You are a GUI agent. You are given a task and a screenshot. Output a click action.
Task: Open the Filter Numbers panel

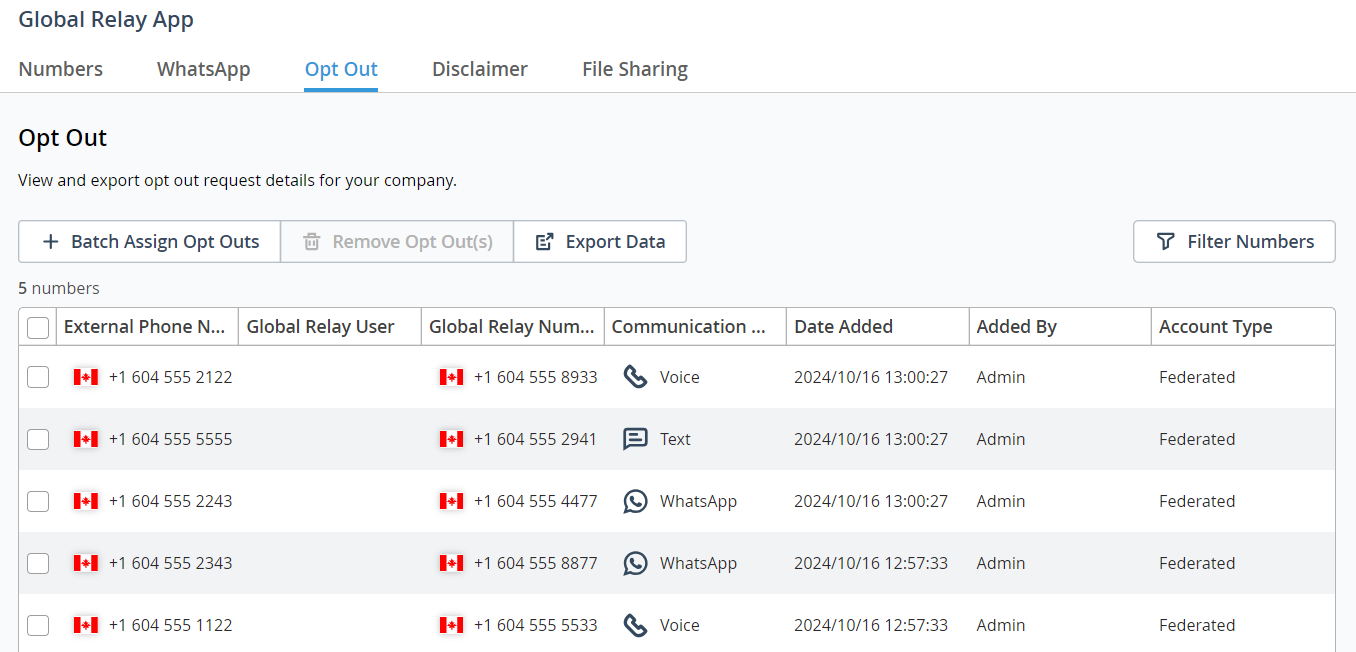(x=1234, y=242)
